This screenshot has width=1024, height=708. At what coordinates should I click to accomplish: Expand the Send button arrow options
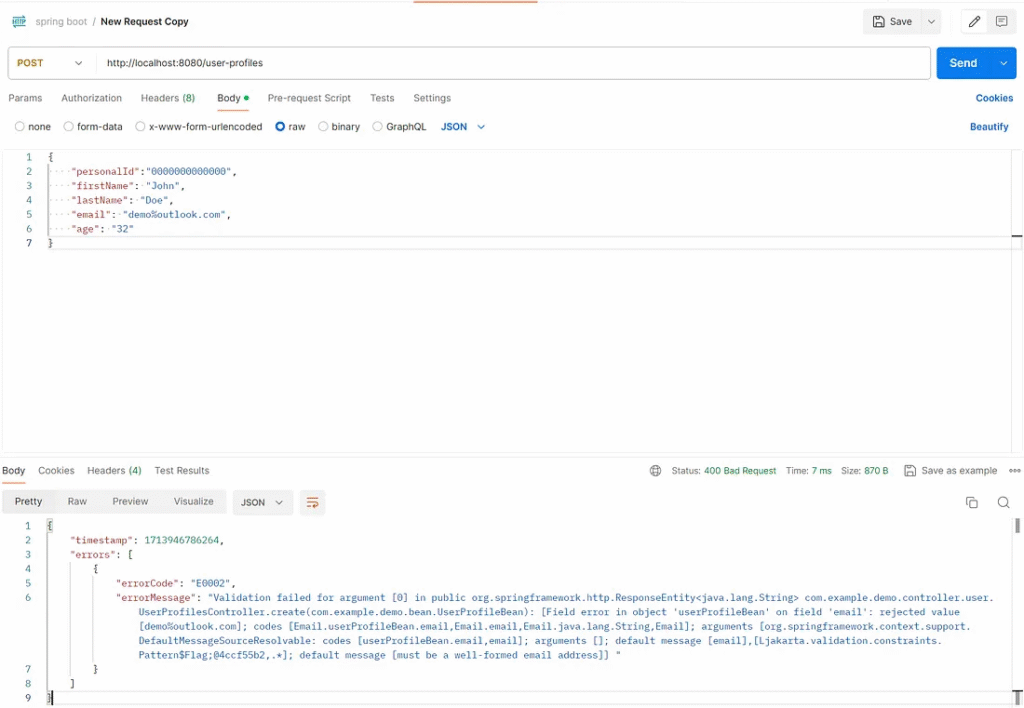point(1003,63)
